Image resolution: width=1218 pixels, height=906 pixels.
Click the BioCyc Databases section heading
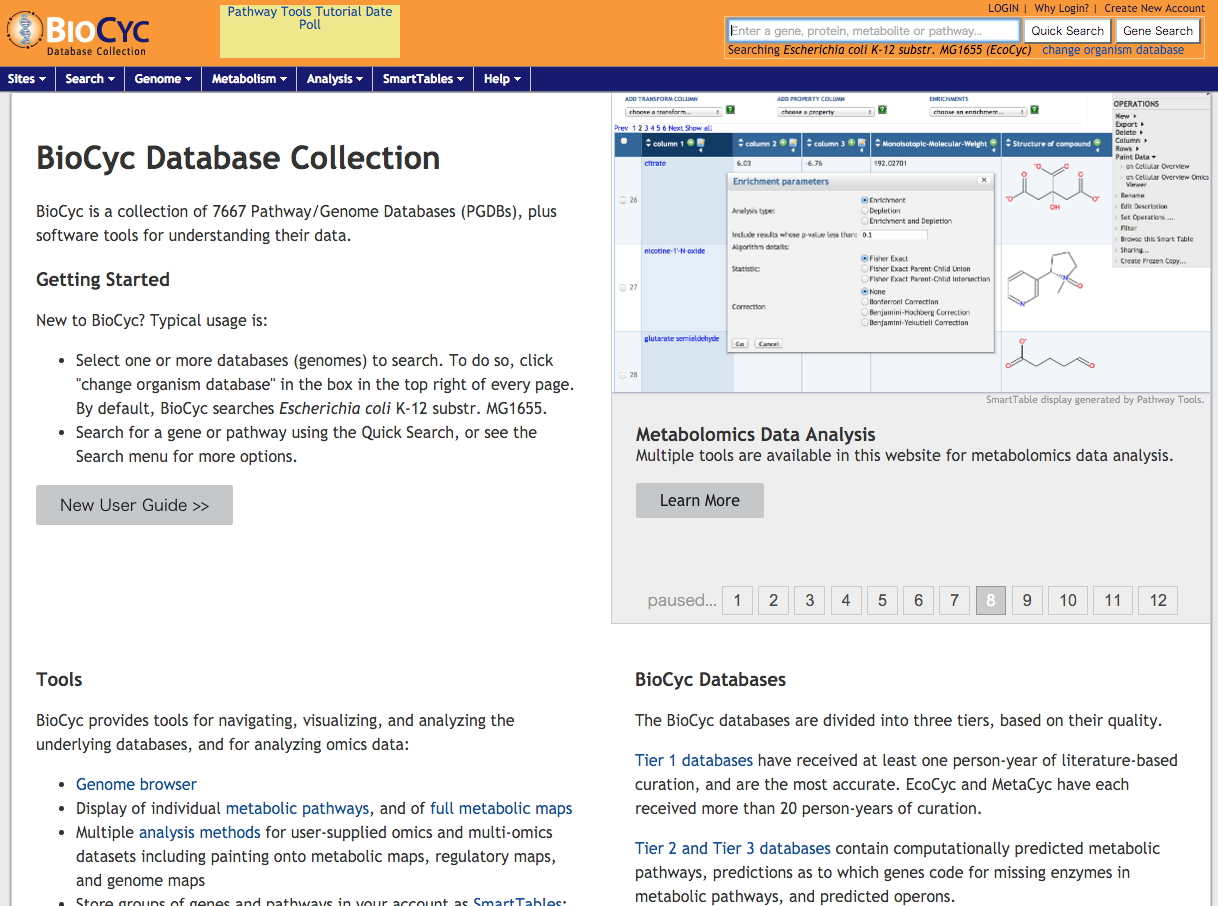[x=711, y=680]
